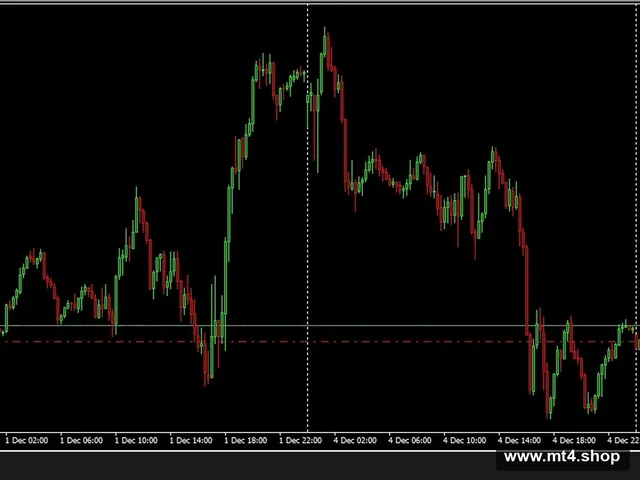
Task: Click the '1 Dec 02:00' time label
Action: 27,440
